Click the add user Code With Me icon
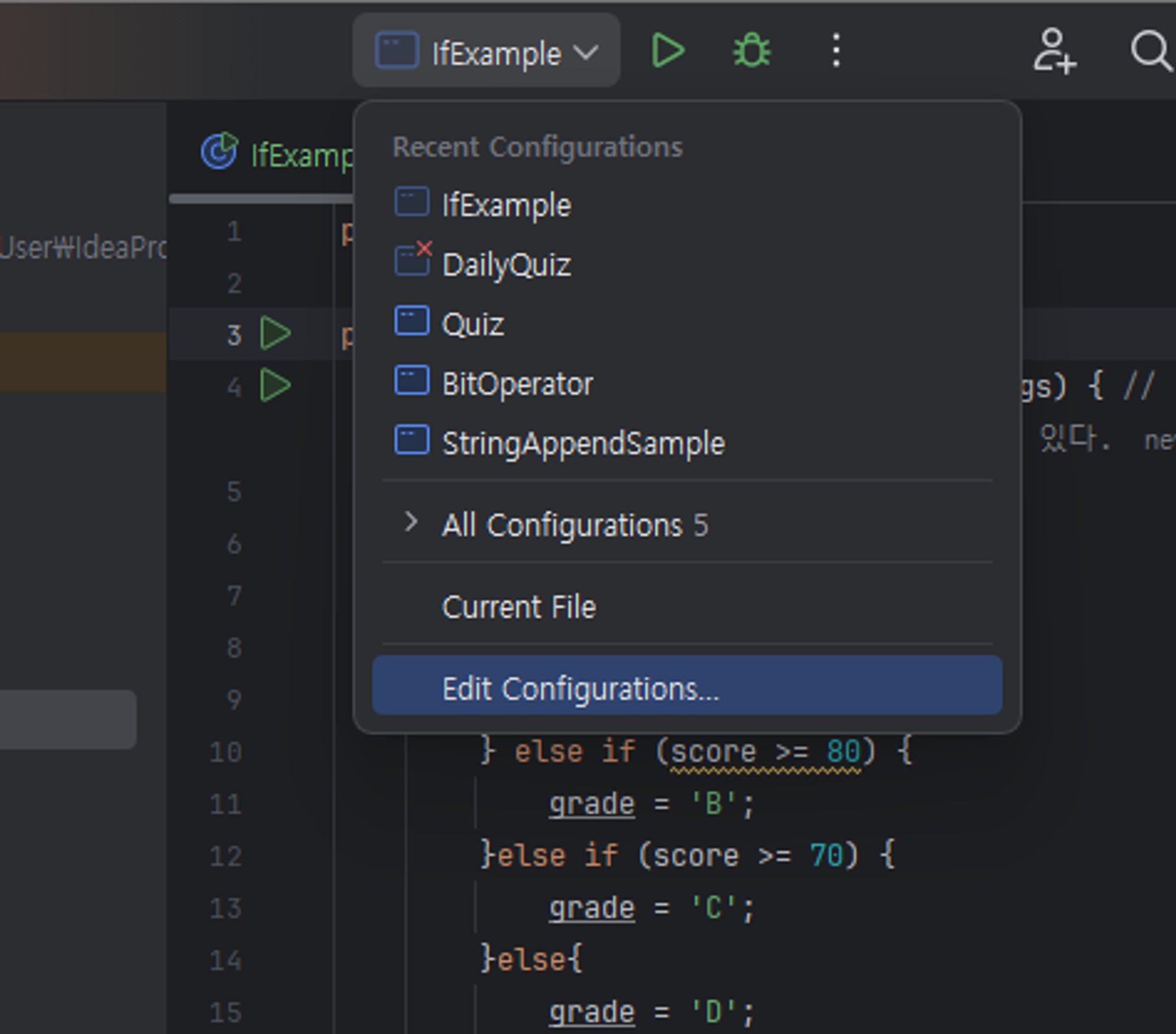Viewport: 1176px width, 1034px height. [x=1054, y=52]
